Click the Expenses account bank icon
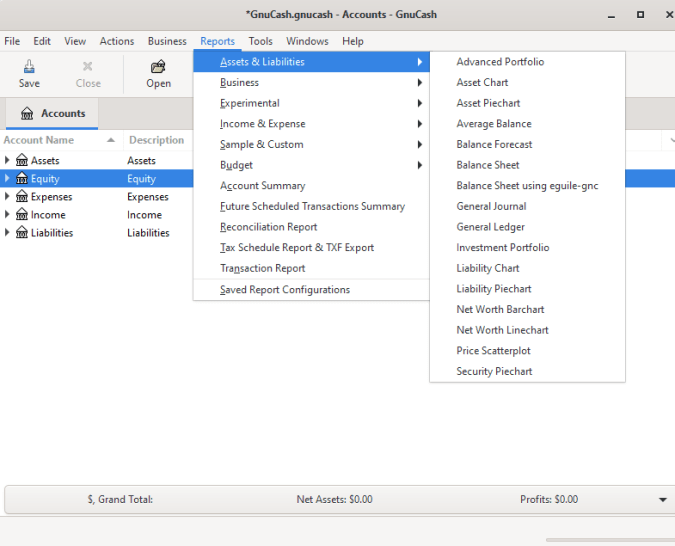675x546 pixels. point(22,197)
